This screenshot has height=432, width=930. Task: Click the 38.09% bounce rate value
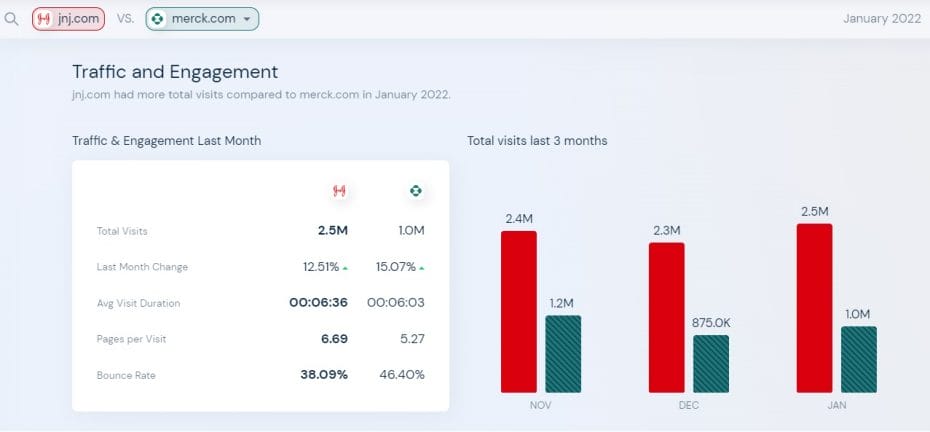click(x=324, y=375)
